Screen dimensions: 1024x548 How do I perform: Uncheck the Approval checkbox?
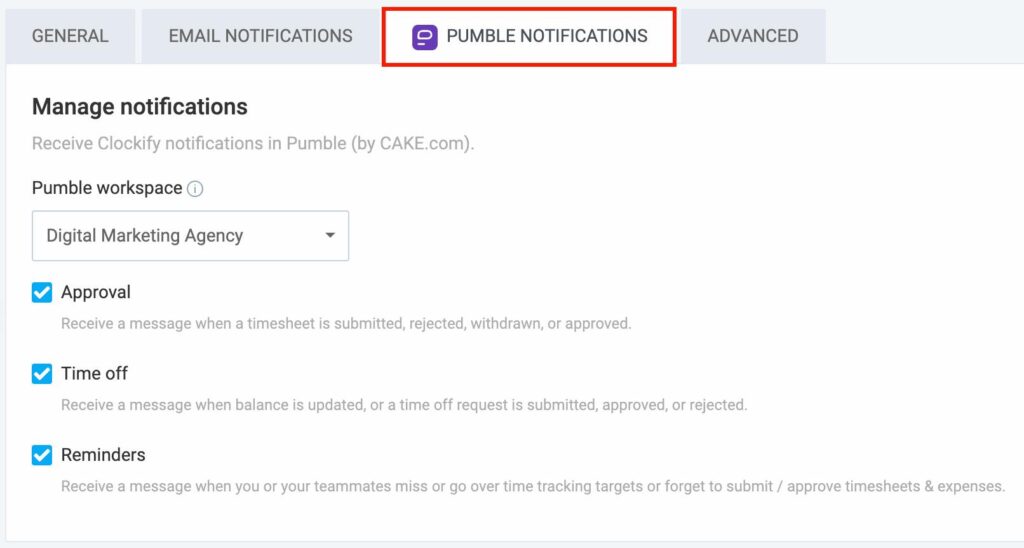tap(42, 293)
